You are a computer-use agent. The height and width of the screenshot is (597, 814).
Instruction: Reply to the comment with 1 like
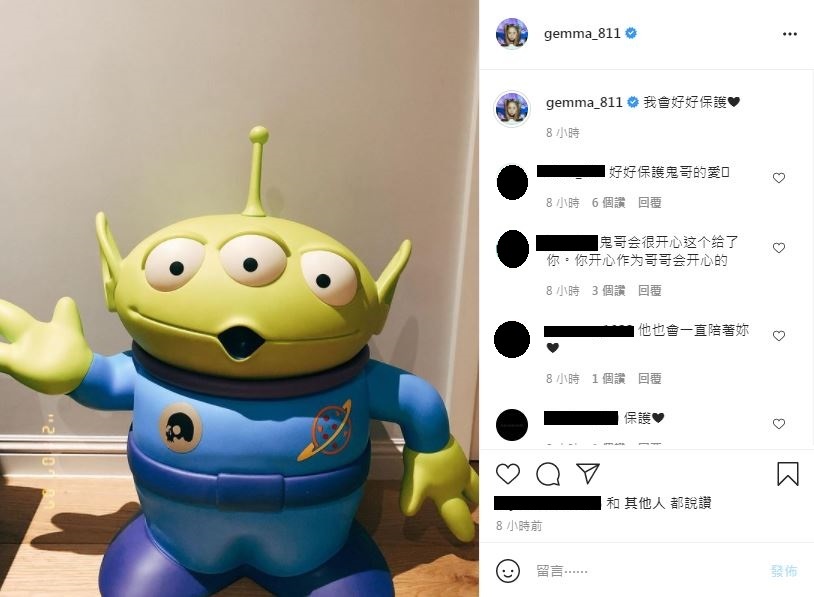[649, 378]
